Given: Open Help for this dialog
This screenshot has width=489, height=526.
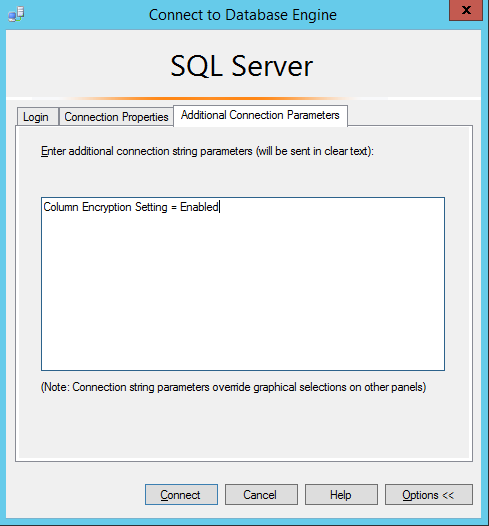Looking at the screenshot, I should pos(341,494).
